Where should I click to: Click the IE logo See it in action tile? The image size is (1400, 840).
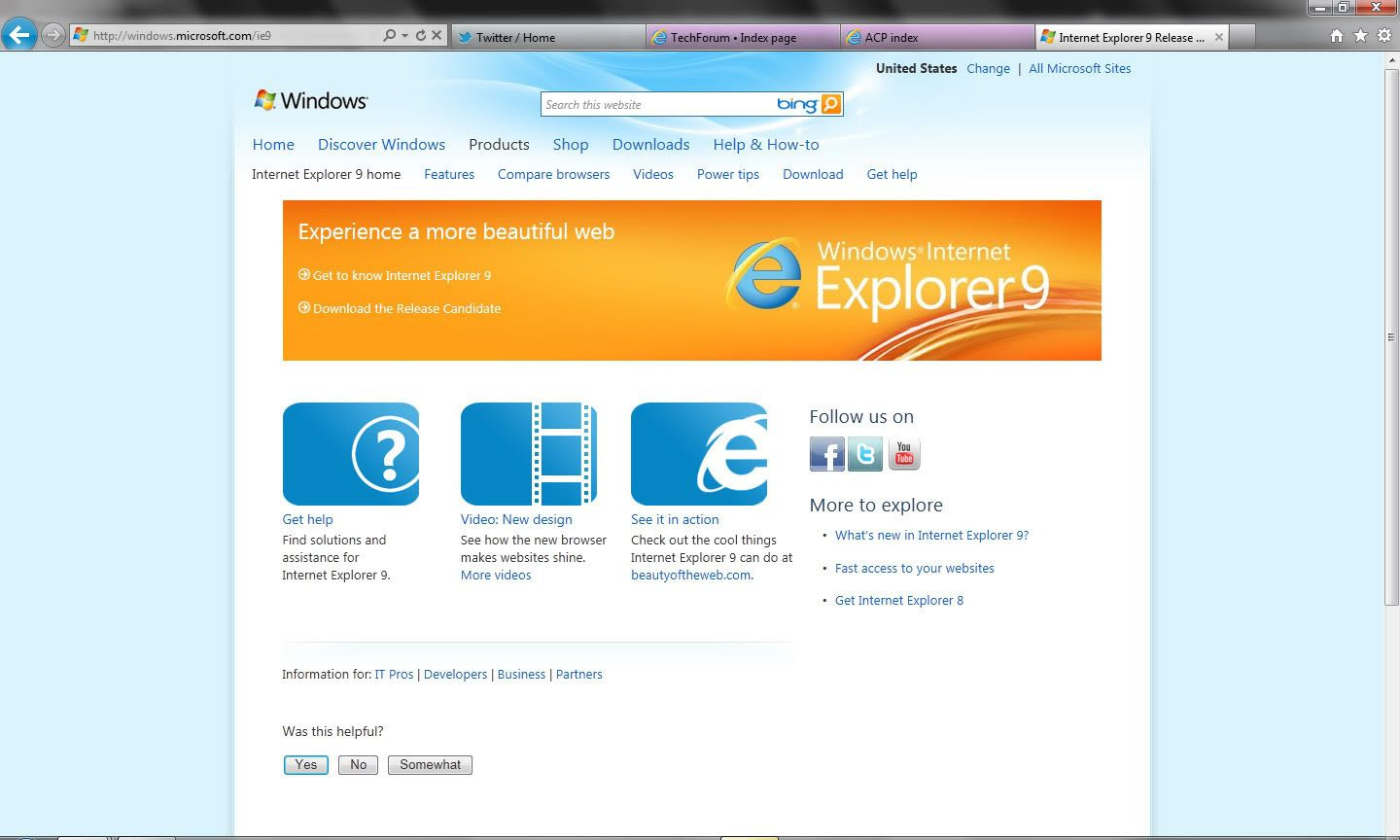[x=699, y=454]
